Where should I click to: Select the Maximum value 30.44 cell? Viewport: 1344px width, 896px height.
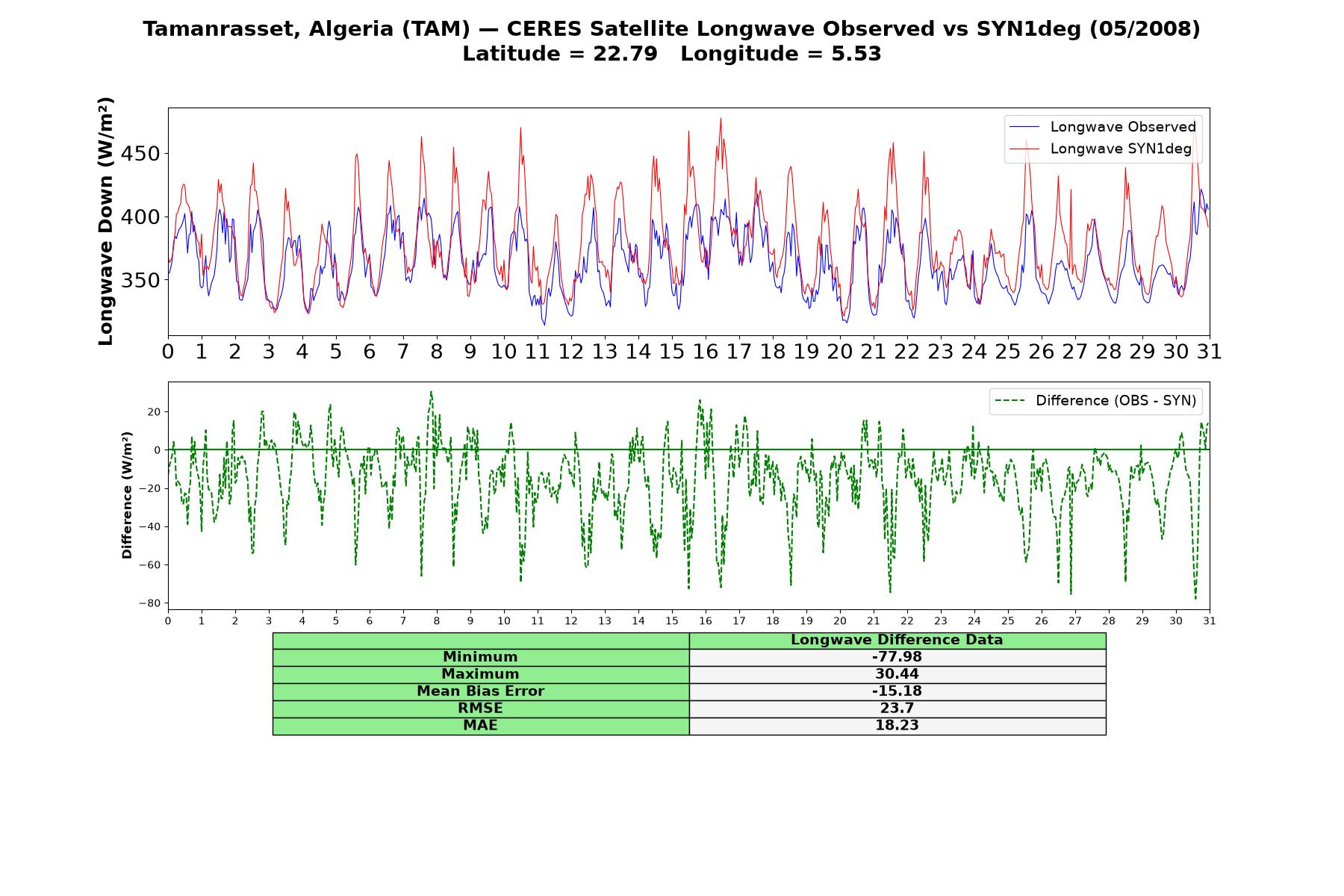[897, 674]
